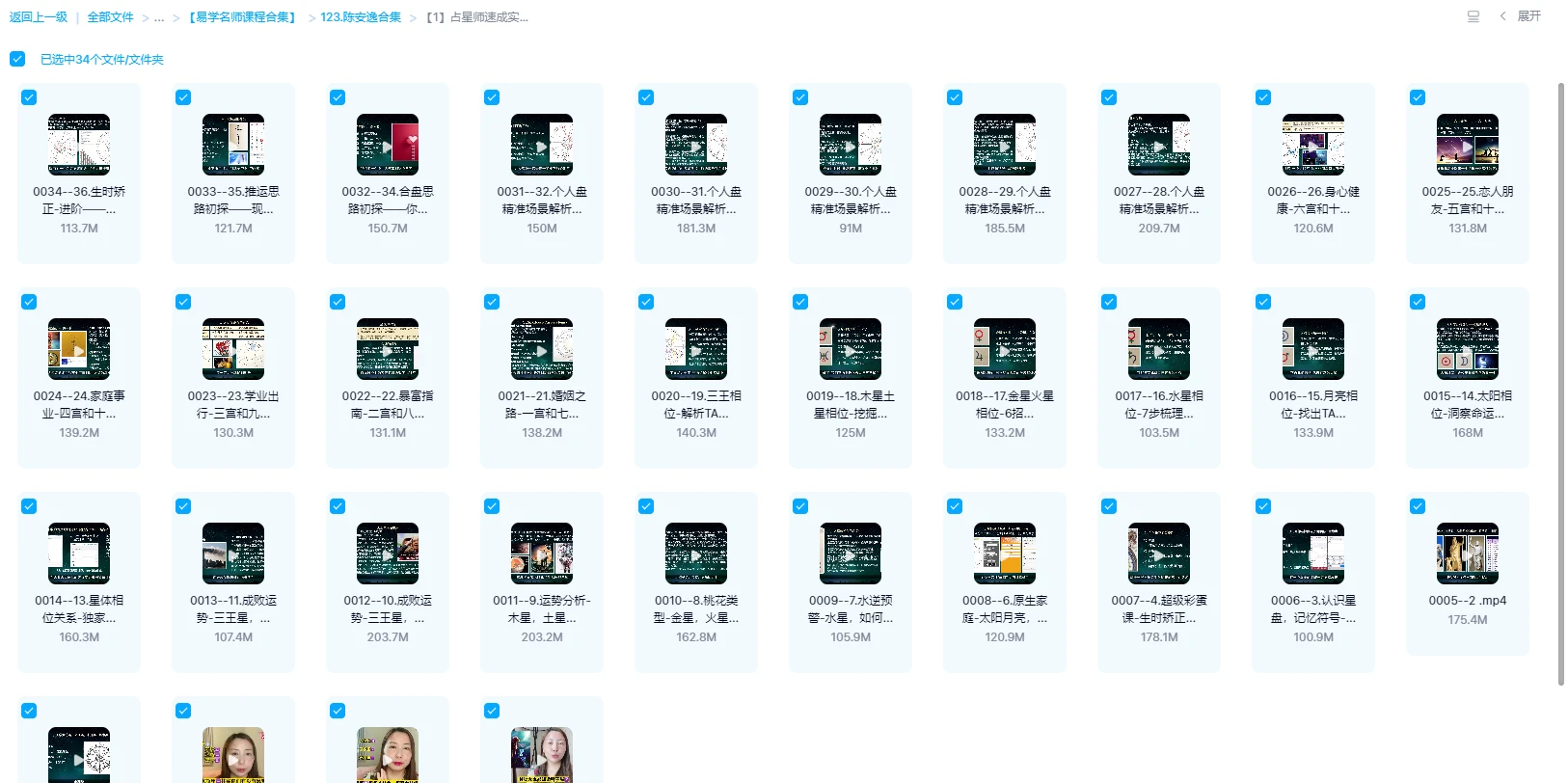Open video thumbnail of 0028--29.个人盘
Viewport: 1568px width, 783px height.
(1005, 145)
